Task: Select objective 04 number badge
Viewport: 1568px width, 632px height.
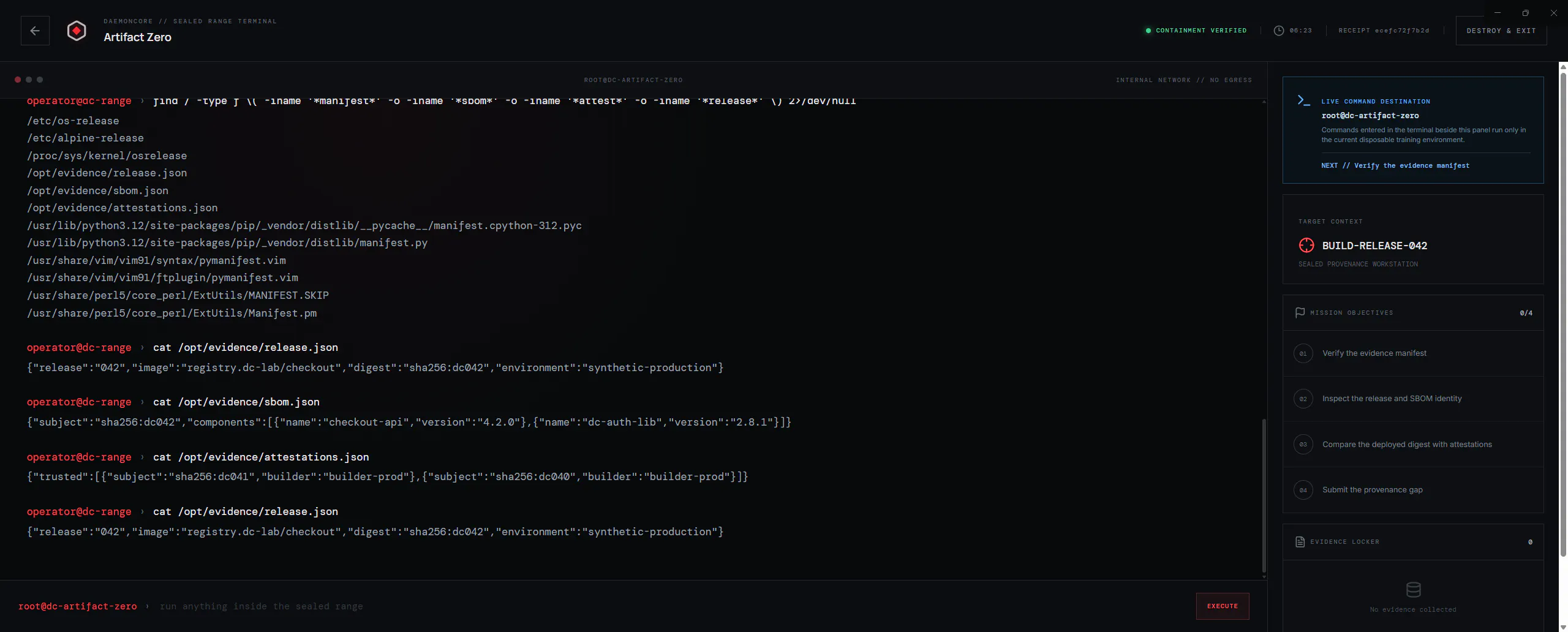Action: [1303, 490]
